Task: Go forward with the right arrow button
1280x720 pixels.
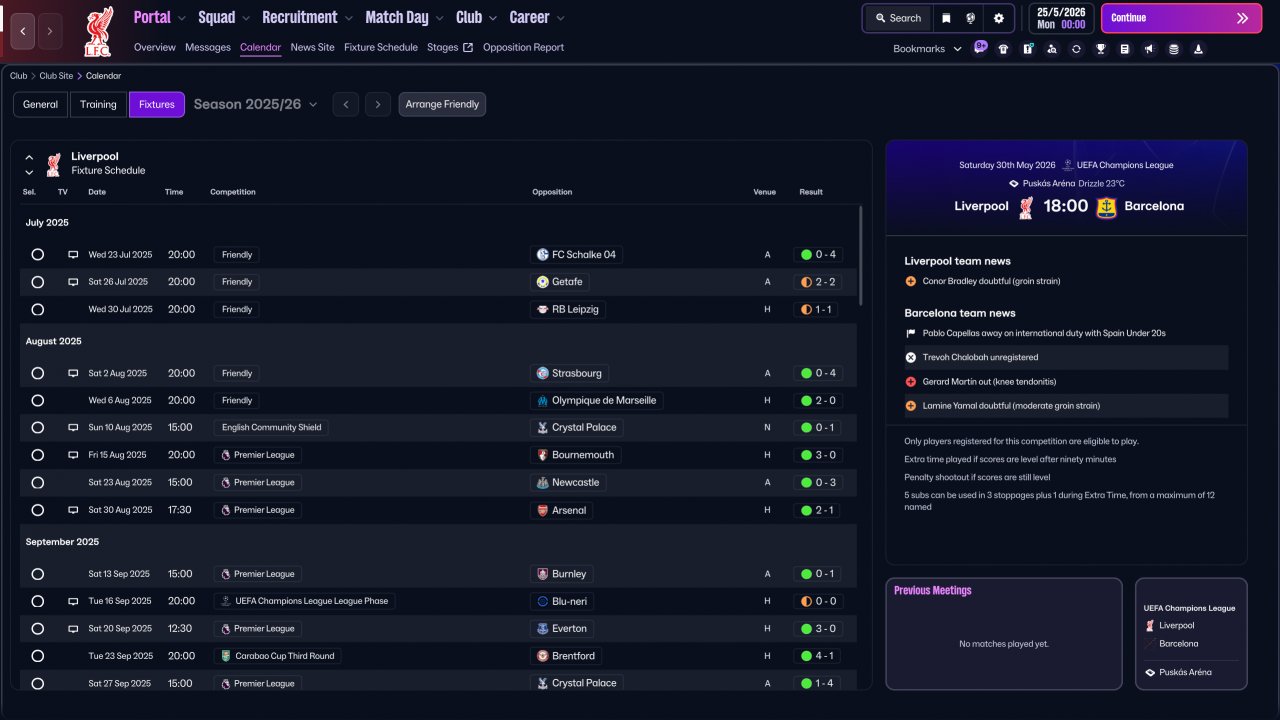Action: (x=50, y=31)
